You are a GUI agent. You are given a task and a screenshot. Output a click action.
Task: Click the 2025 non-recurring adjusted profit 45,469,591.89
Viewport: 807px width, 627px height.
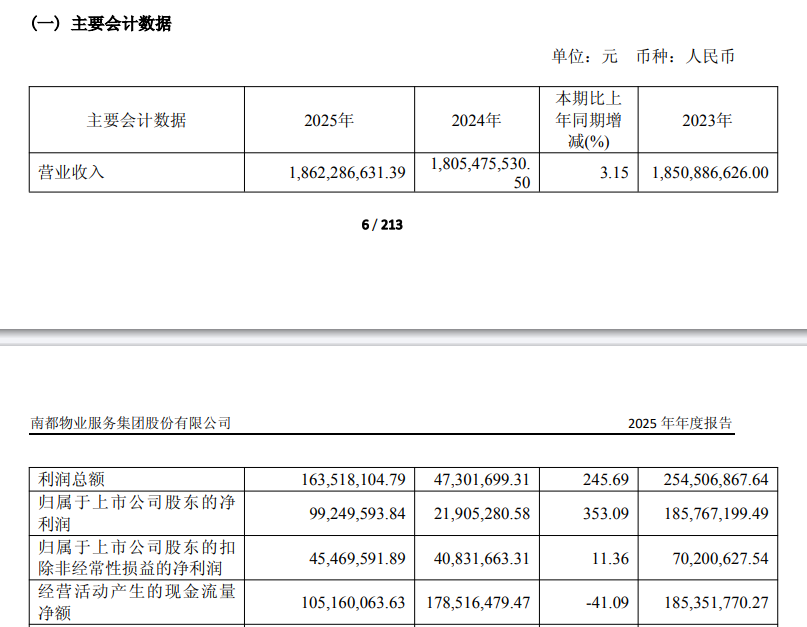tap(353, 558)
